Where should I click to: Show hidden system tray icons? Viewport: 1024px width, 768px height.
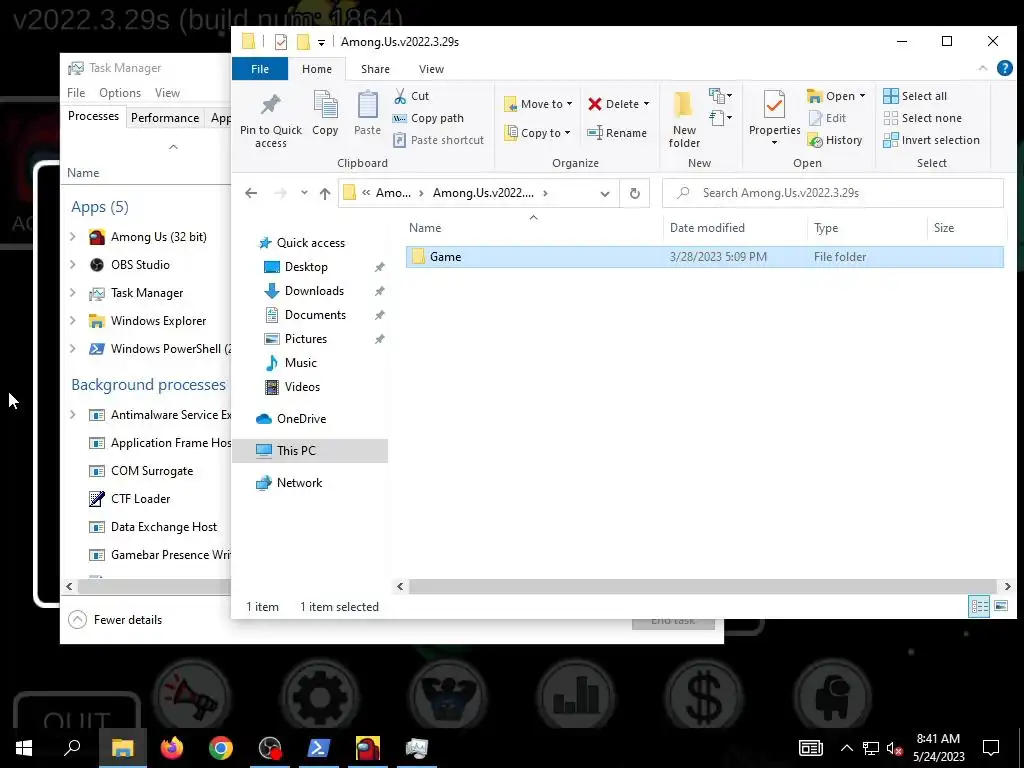coord(846,748)
